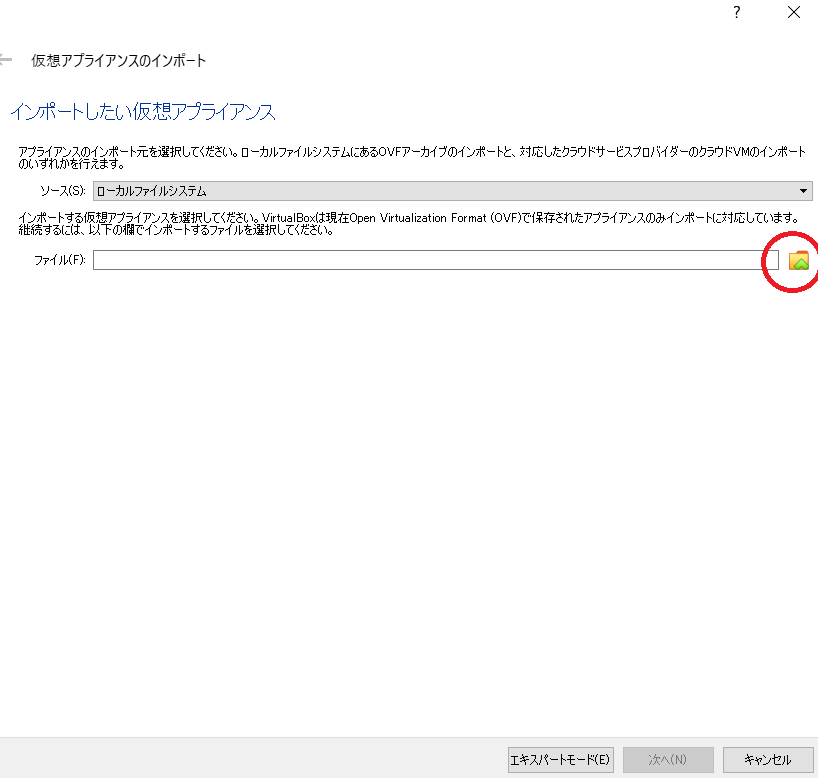The height and width of the screenshot is (778, 818).
Task: Click the ファイル(F): label
Action: 60,260
